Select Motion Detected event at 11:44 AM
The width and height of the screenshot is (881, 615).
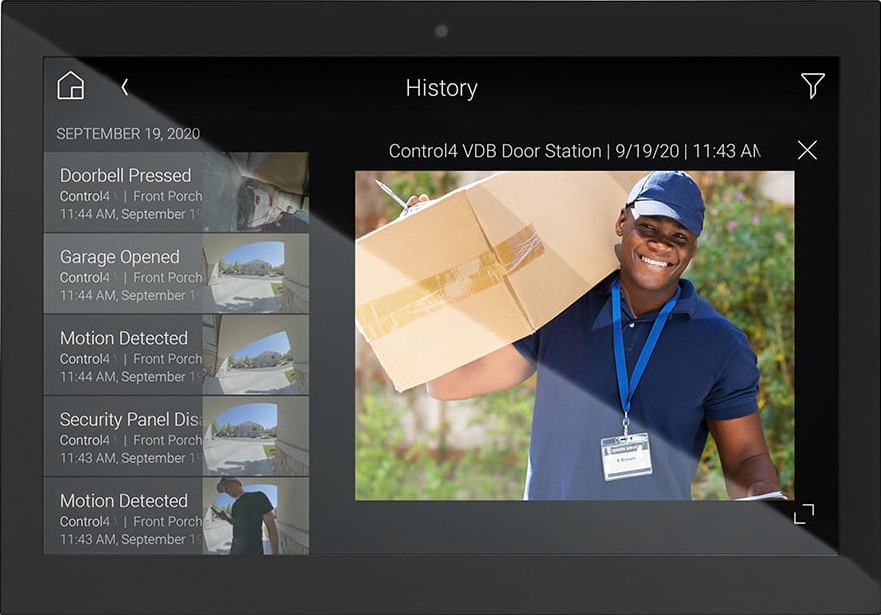click(124, 339)
